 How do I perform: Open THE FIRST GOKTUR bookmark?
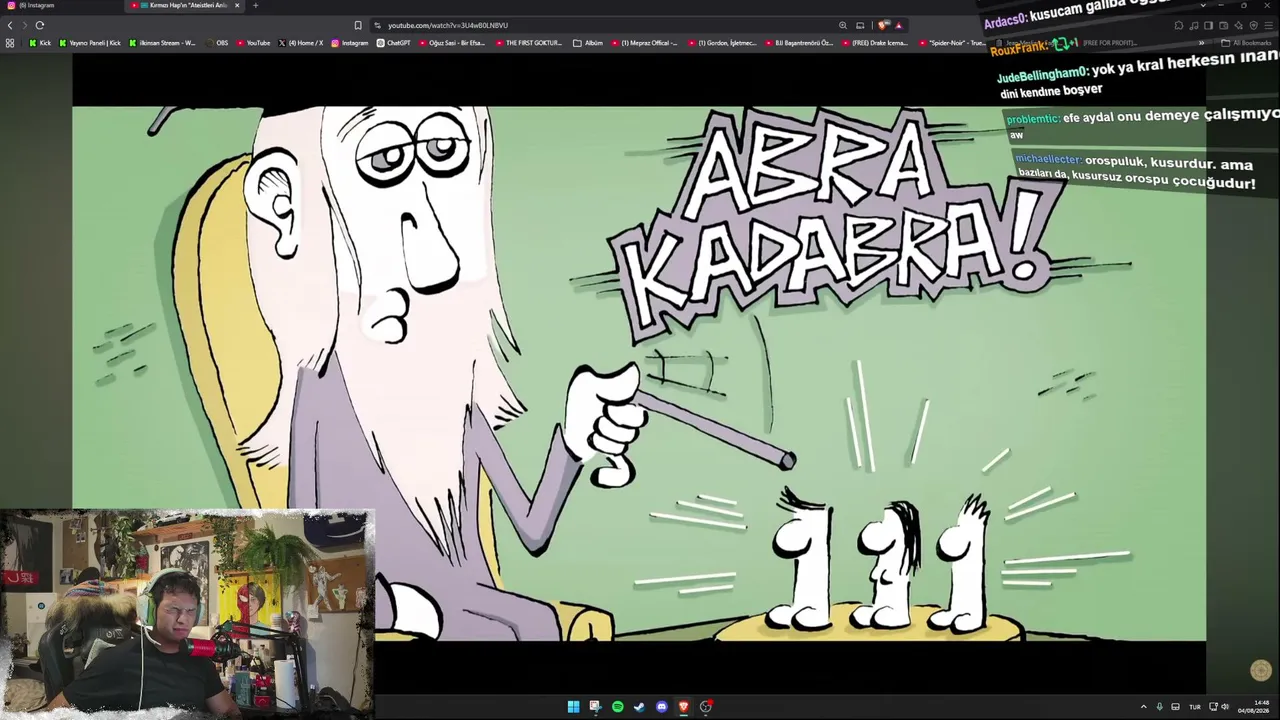pyautogui.click(x=528, y=43)
